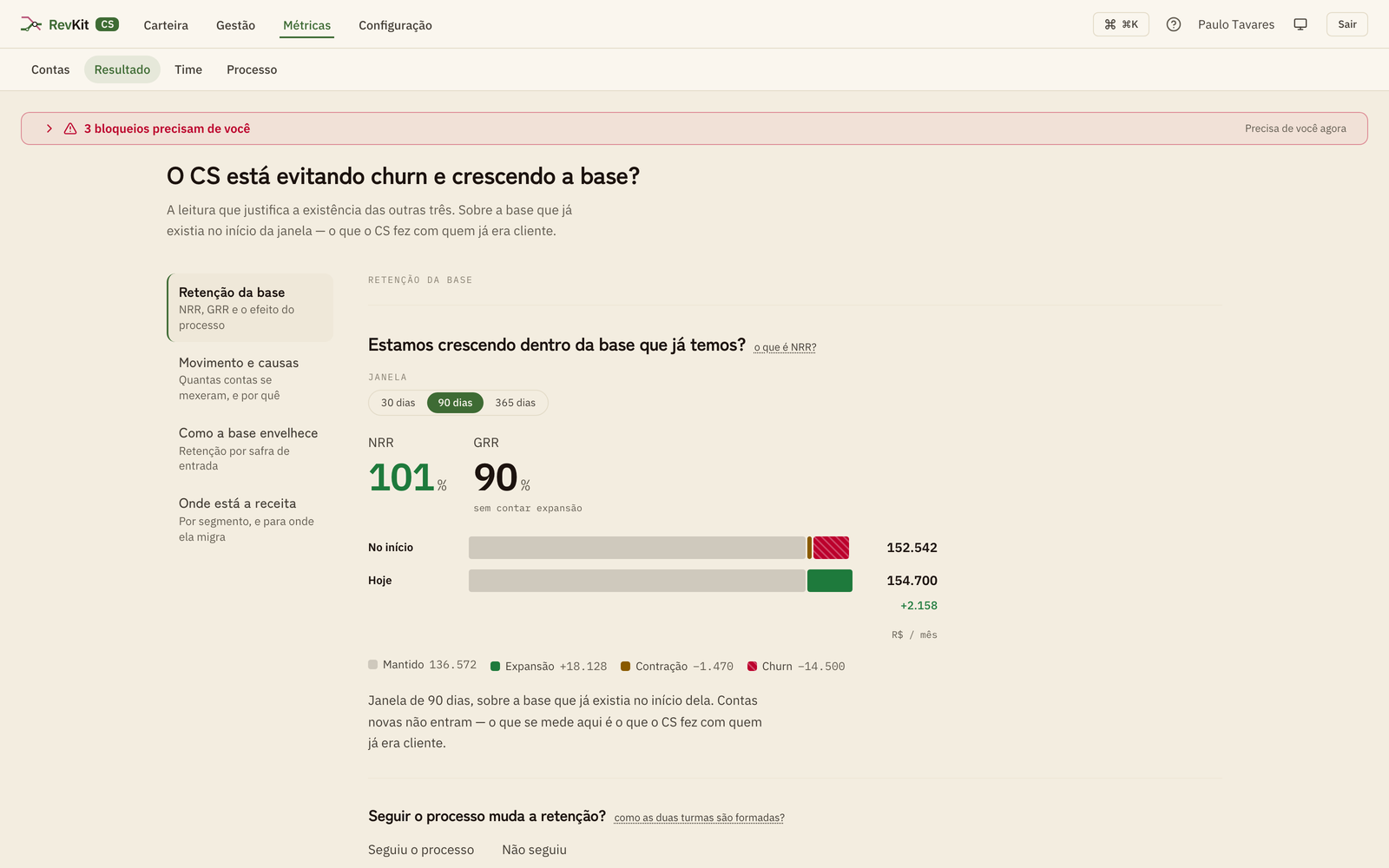Switch to the Contas tab
Viewport: 1389px width, 868px height.
click(x=50, y=69)
